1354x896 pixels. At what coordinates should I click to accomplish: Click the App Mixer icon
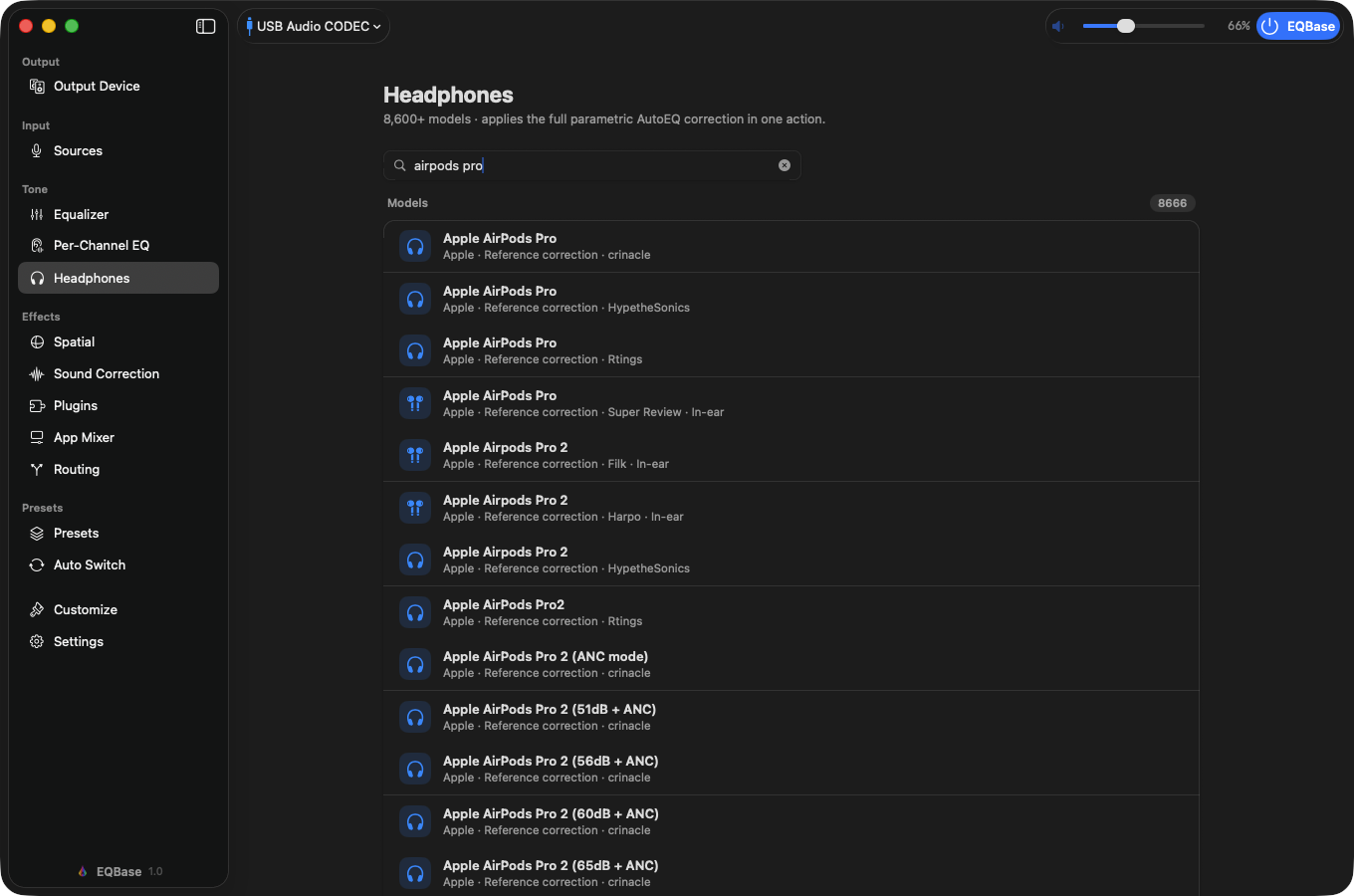coord(37,438)
